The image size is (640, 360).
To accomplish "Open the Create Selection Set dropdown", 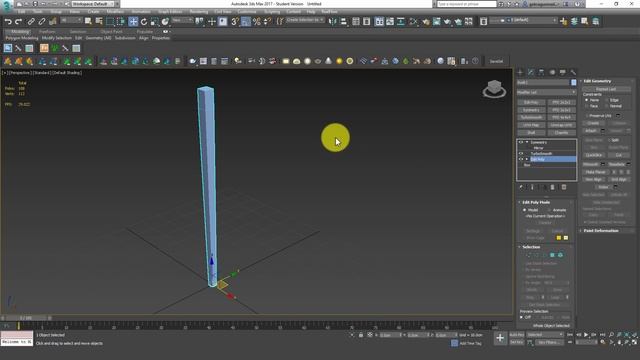I will [x=305, y=20].
